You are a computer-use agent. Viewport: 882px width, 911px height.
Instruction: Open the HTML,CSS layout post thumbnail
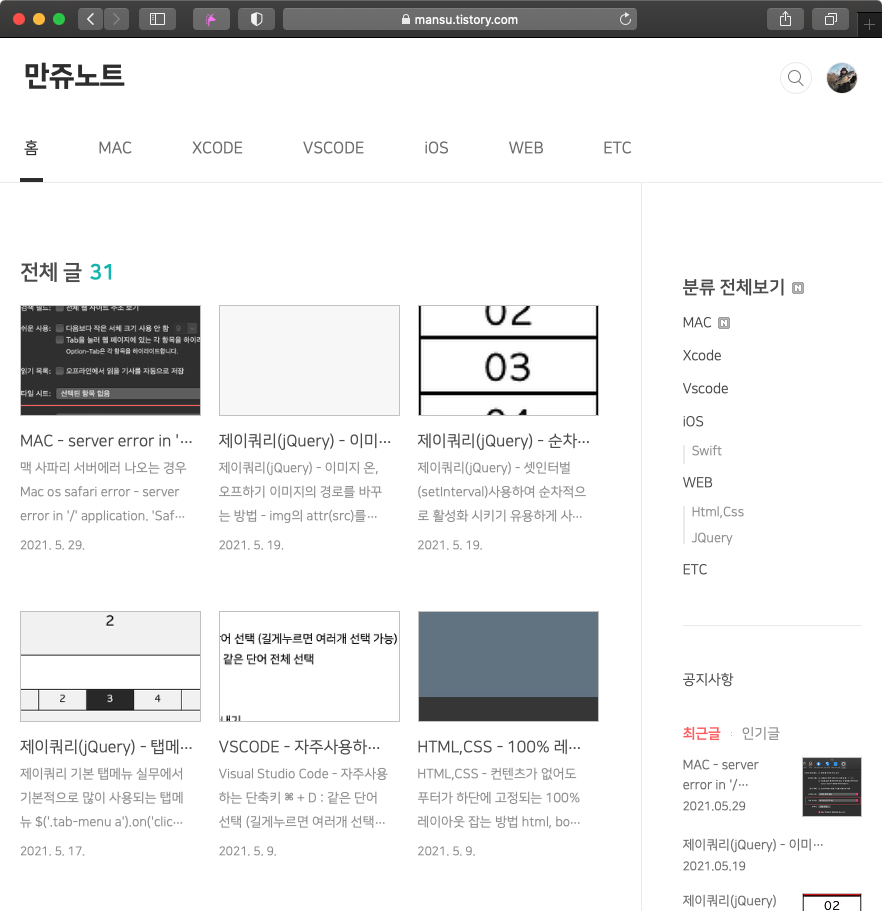508,666
